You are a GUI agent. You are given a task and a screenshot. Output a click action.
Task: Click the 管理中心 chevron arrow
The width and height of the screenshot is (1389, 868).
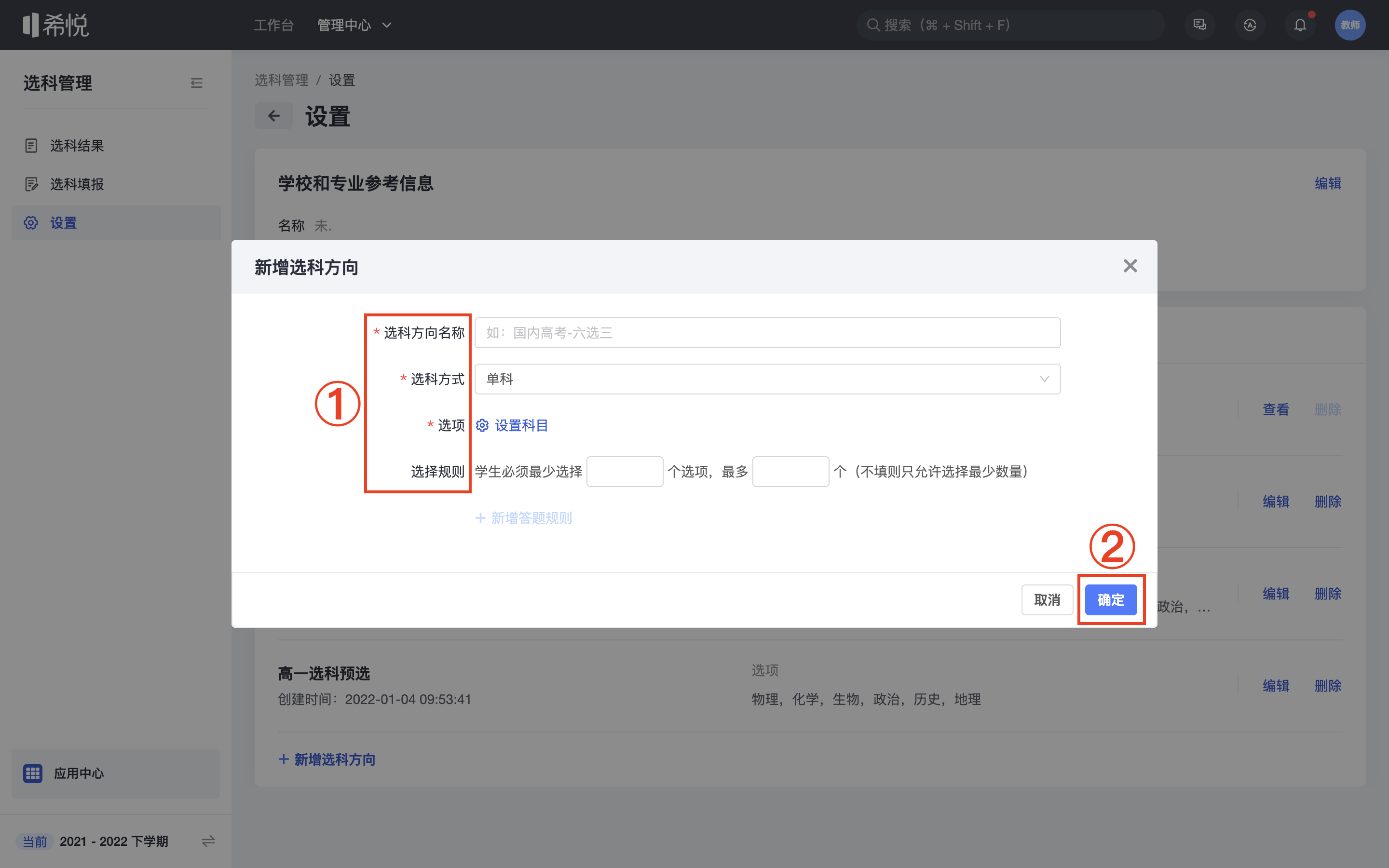pos(387,25)
